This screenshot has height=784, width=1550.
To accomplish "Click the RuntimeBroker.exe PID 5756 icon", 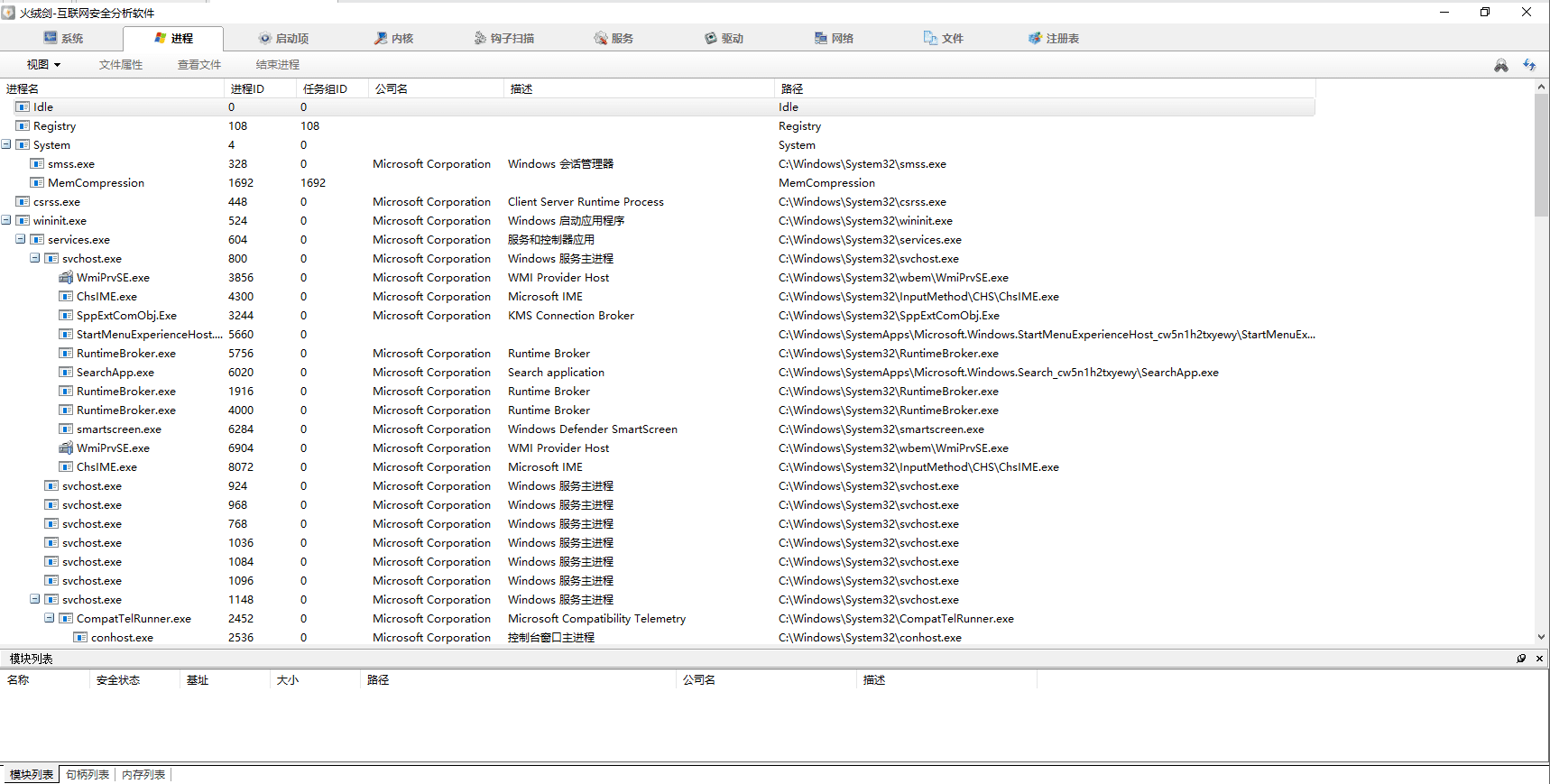I will [66, 353].
